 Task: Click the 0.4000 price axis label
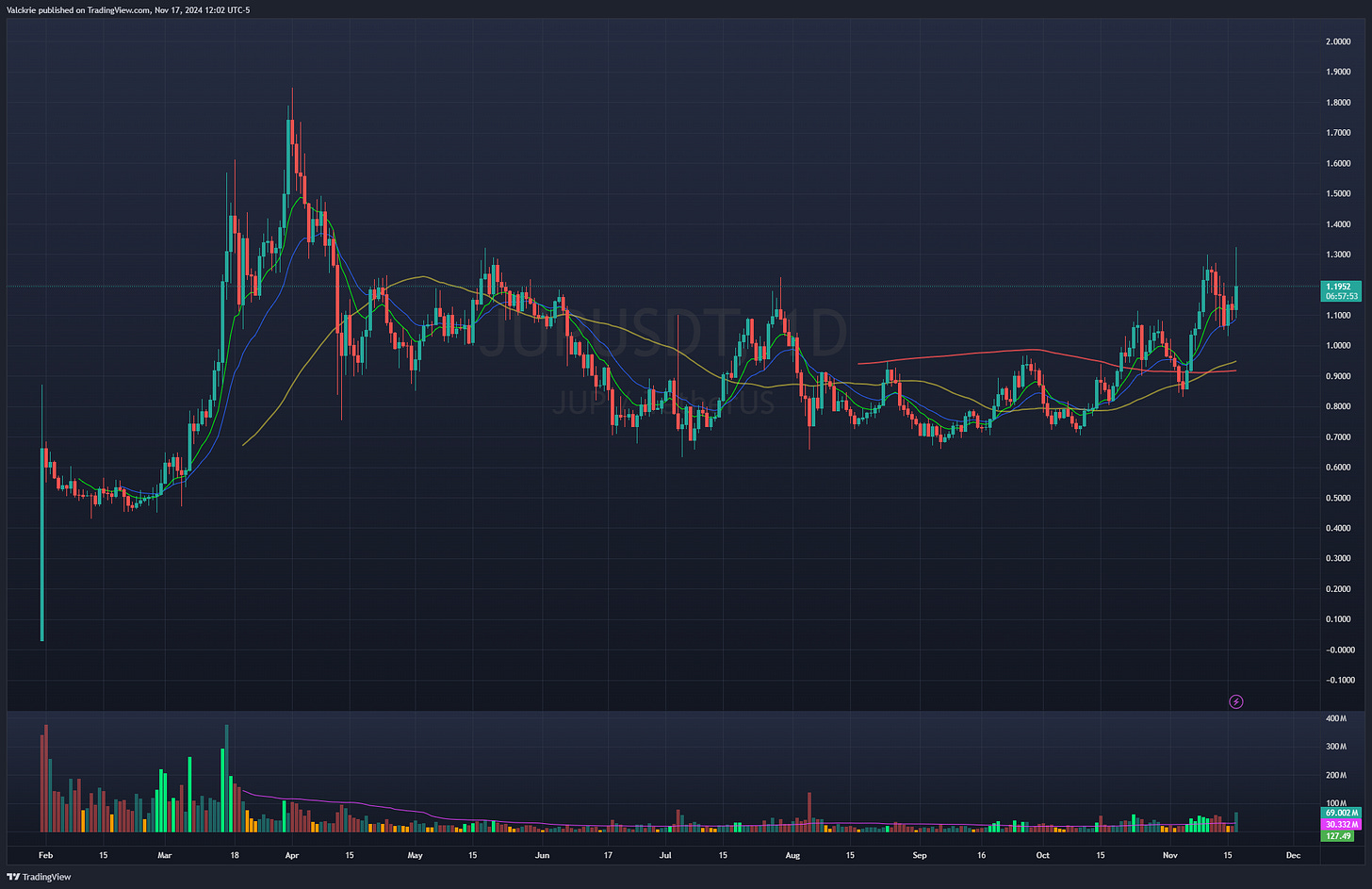point(1338,528)
